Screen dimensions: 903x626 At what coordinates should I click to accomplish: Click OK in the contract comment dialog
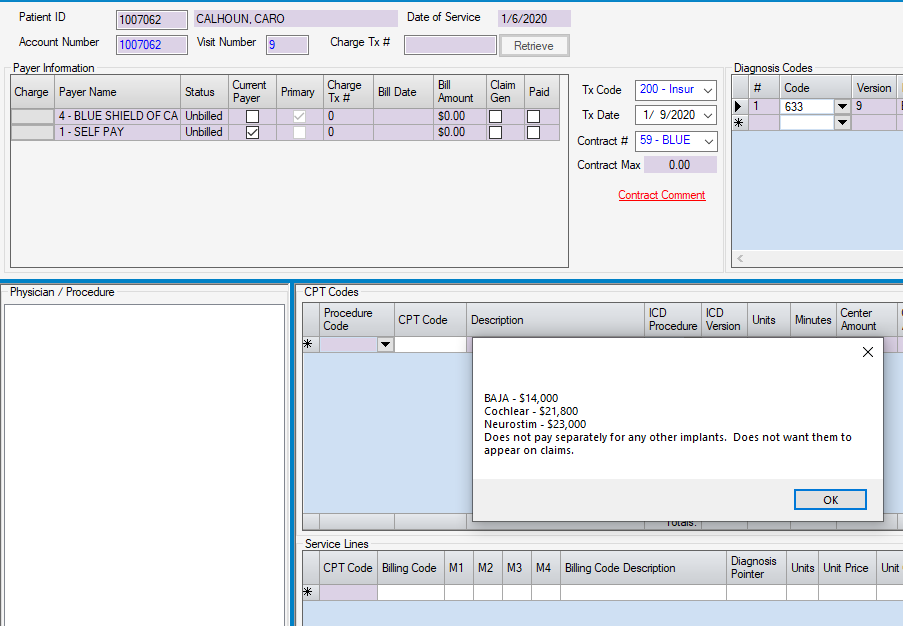830,500
